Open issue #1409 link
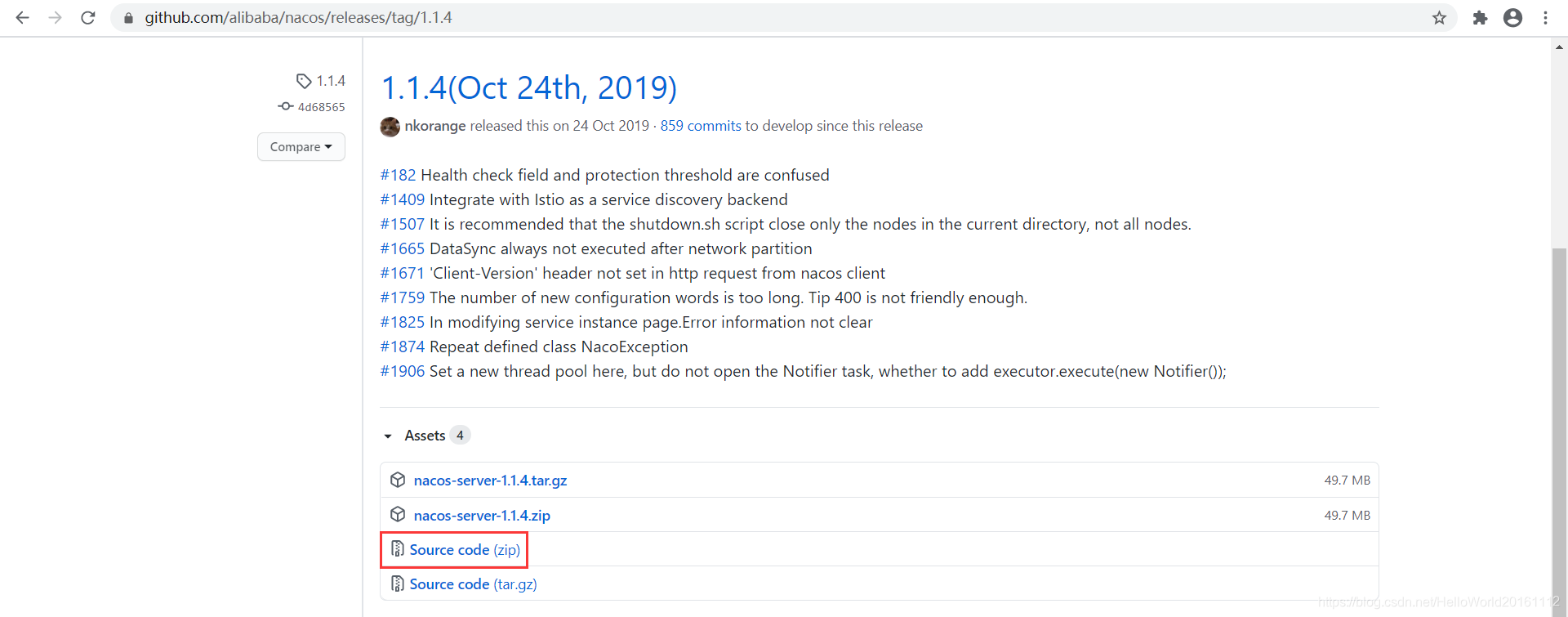Viewport: 1568px width, 617px height. tap(403, 199)
